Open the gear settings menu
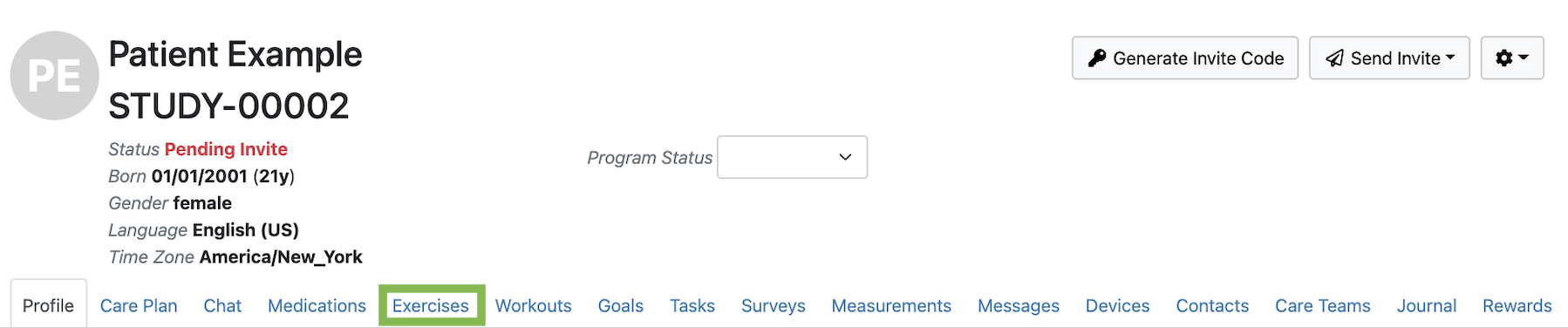Image resolution: width=1568 pixels, height=328 pixels. tap(1512, 58)
